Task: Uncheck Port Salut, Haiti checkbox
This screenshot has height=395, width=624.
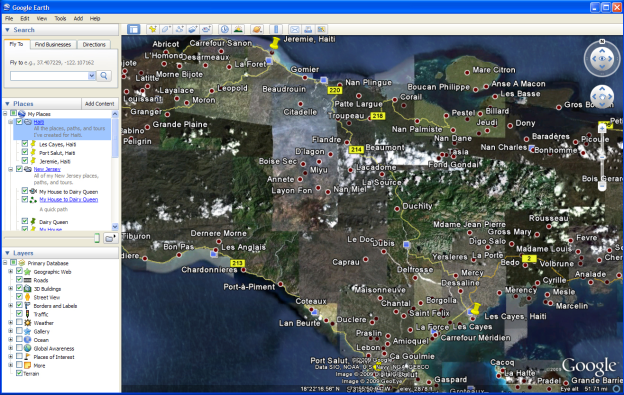Action: click(x=25, y=152)
